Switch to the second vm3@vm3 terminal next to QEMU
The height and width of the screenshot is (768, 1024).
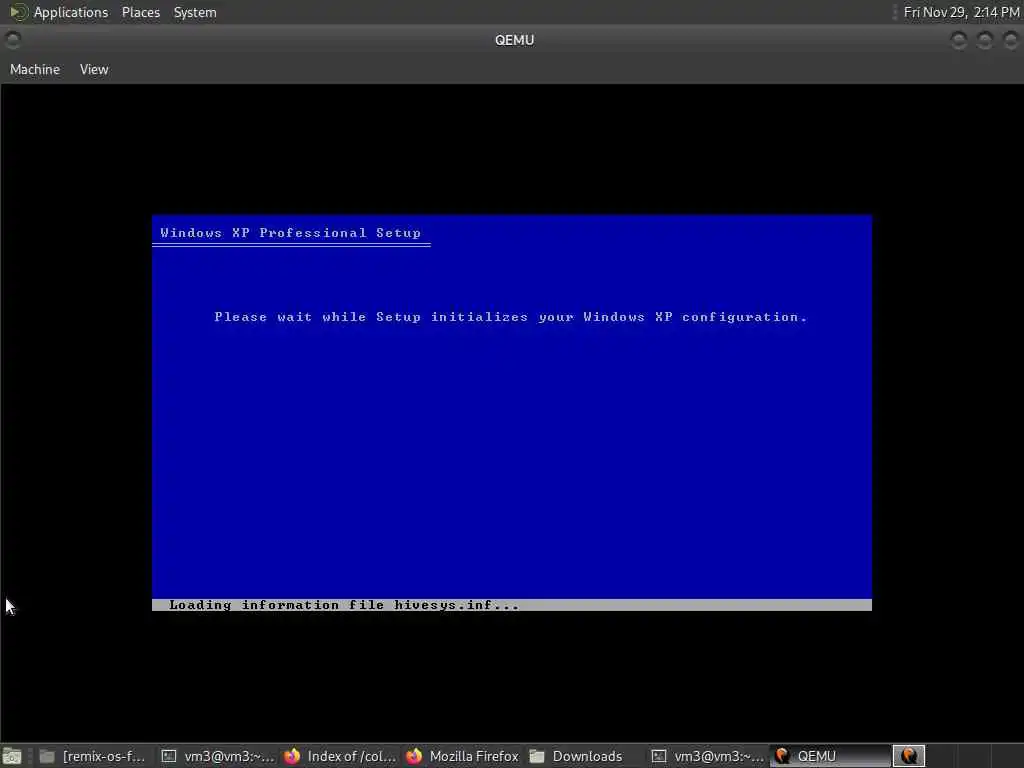click(708, 756)
